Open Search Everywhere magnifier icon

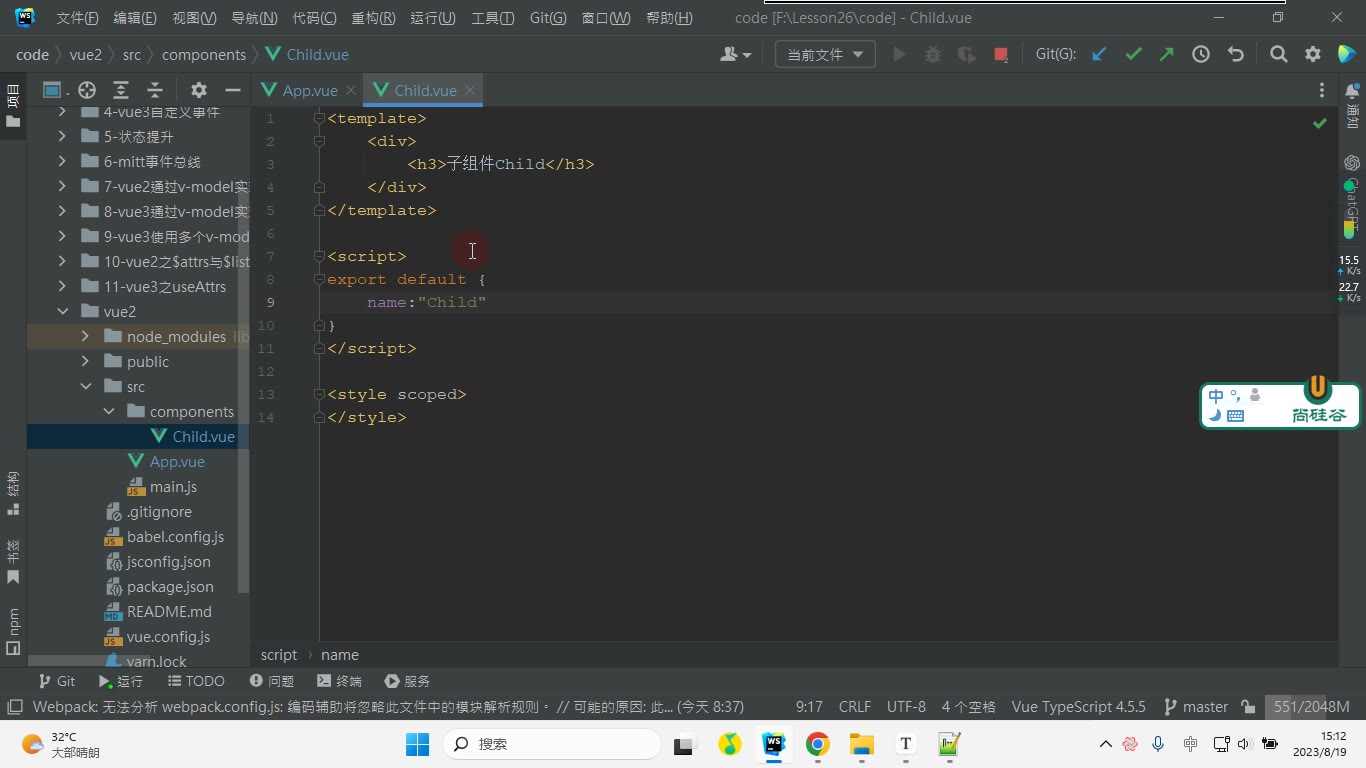(1279, 55)
